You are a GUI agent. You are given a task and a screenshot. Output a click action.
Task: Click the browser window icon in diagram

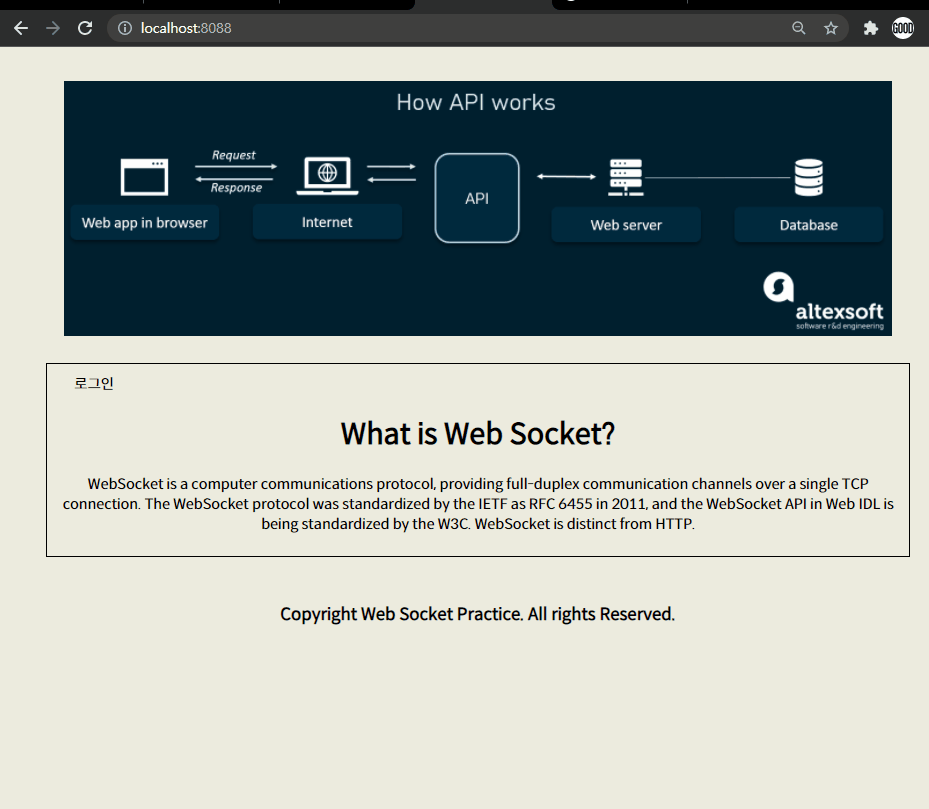(x=145, y=177)
